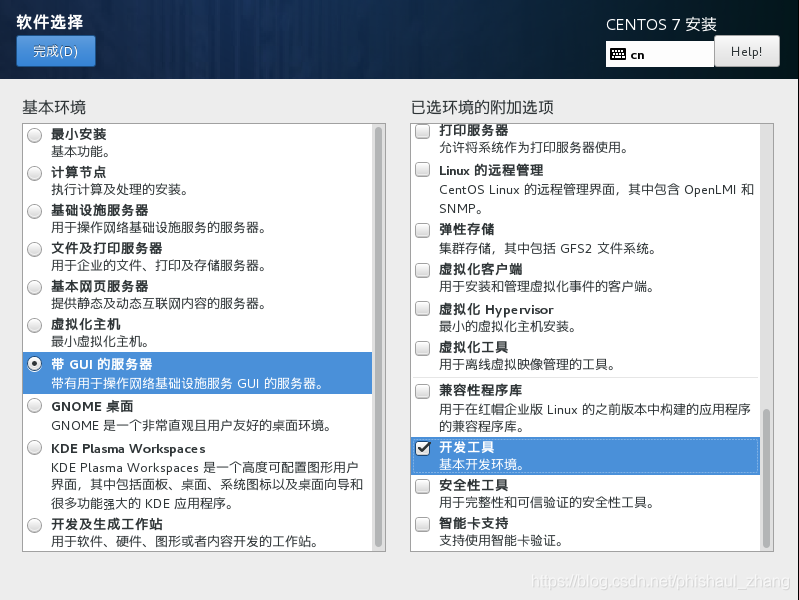Select the 带 GUI 的服务器 radio button
The width and height of the screenshot is (799, 600).
(x=35, y=364)
